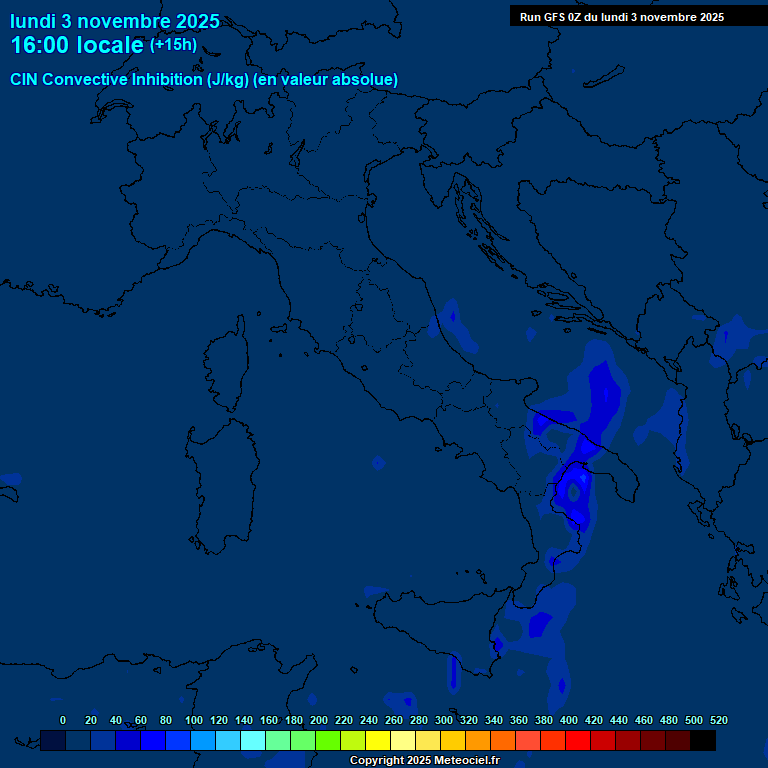Click the blue CIN patch over Sicily
Image resolution: width=768 pixels, height=768 pixels.
point(538,624)
